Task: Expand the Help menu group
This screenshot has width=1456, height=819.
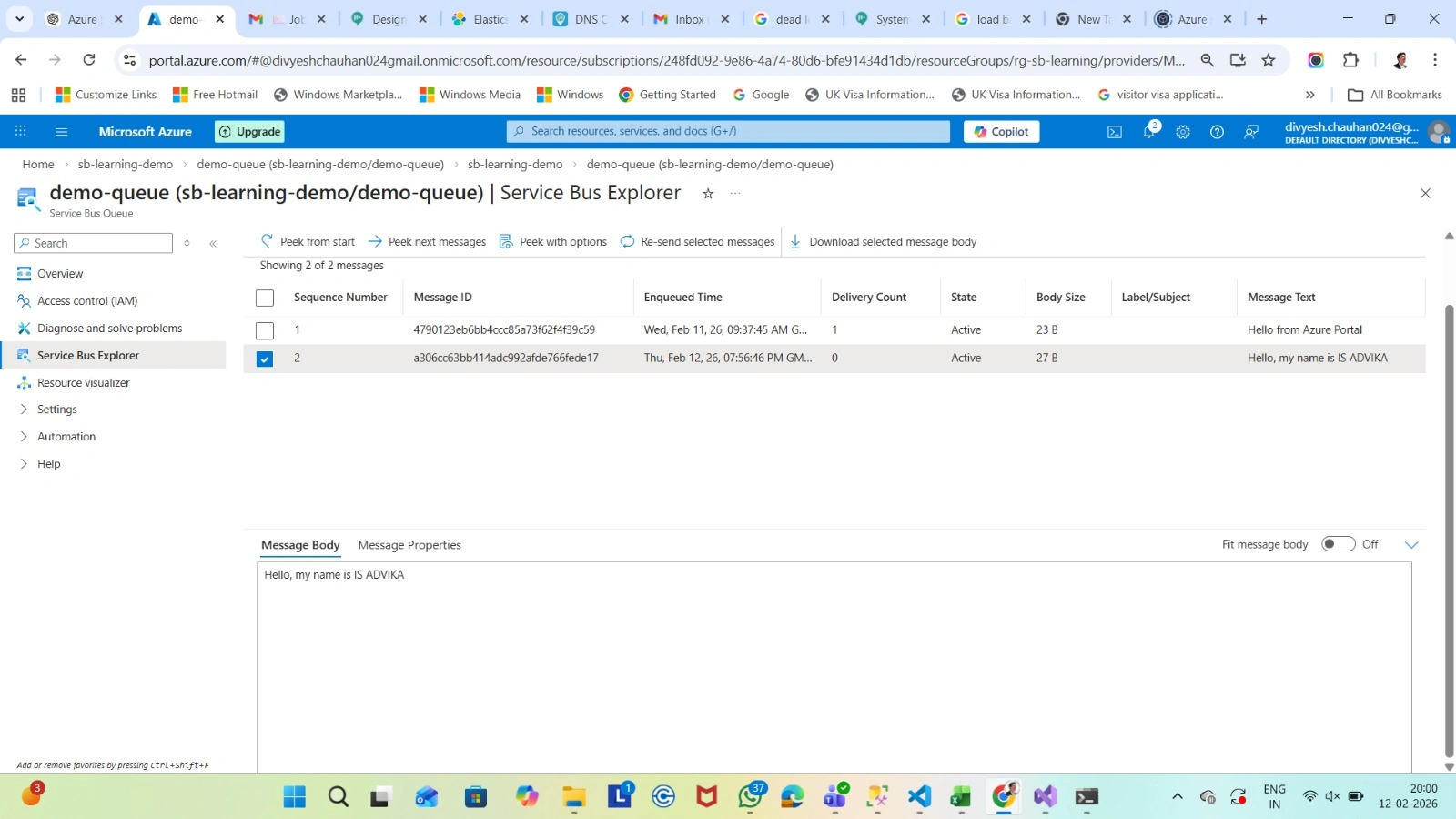Action: [49, 464]
